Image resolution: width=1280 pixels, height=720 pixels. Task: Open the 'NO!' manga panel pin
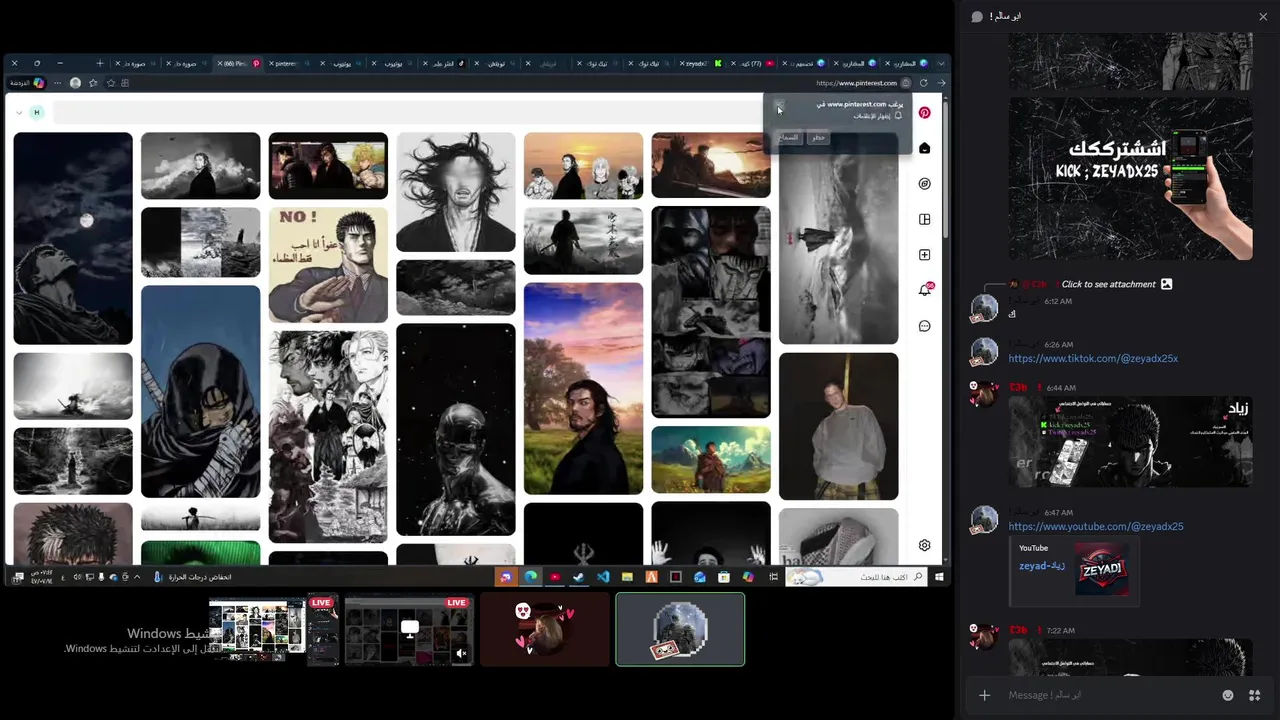[328, 265]
